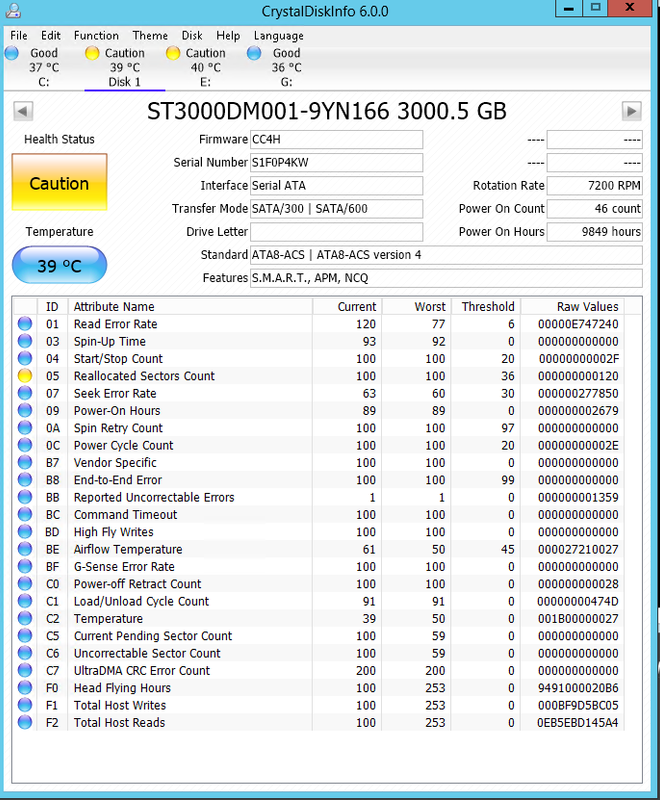Go to previous disk with left arrow

(23, 111)
